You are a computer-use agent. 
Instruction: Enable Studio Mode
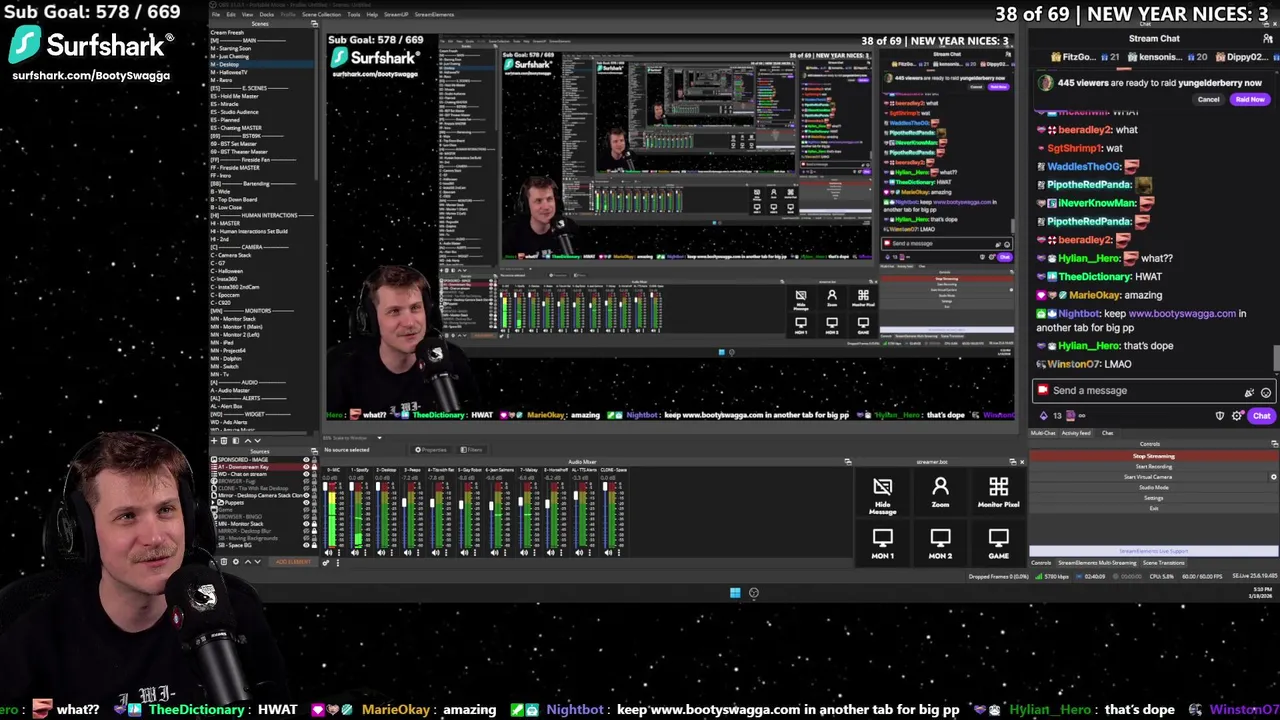pyautogui.click(x=1153, y=487)
